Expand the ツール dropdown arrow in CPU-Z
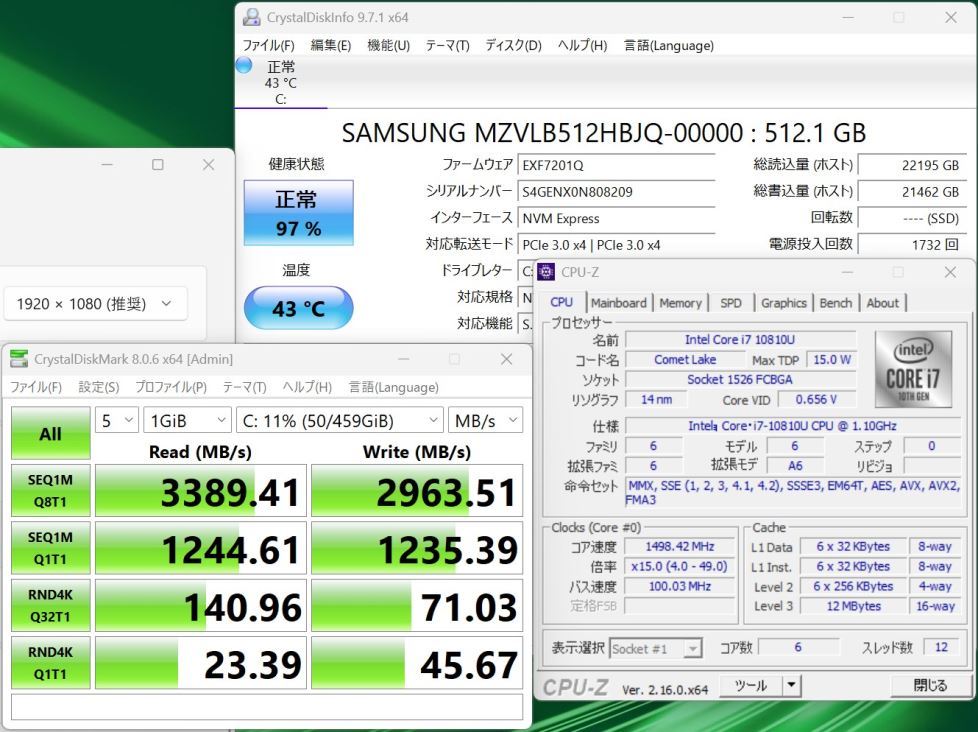This screenshot has height=732, width=978. [x=792, y=685]
